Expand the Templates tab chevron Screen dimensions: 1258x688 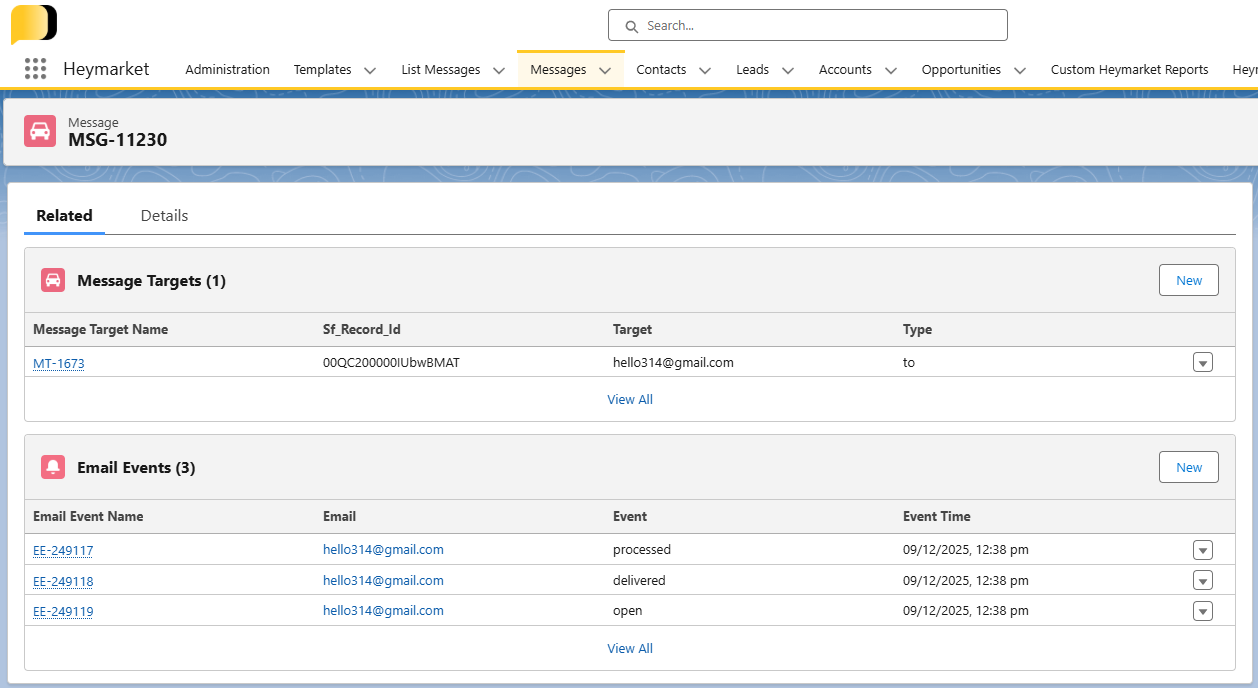pos(370,70)
